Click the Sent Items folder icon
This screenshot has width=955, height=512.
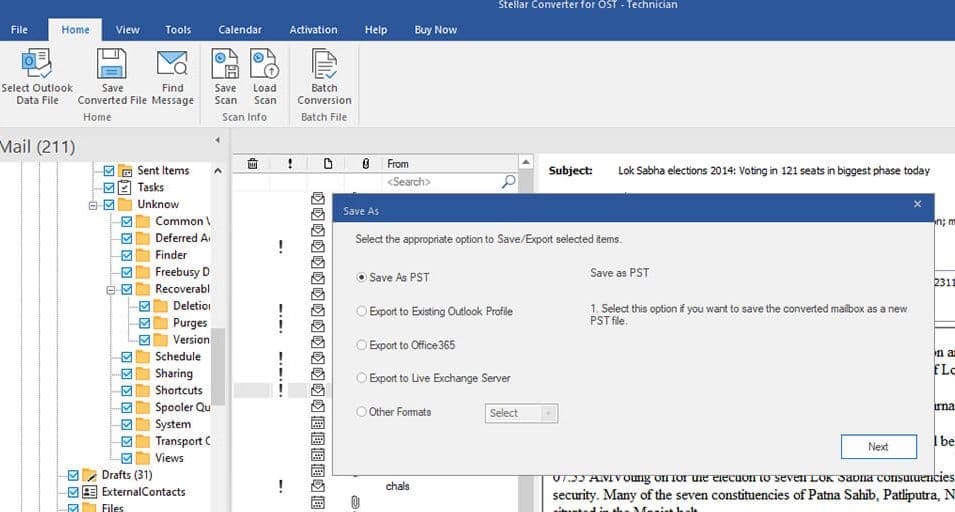pos(125,170)
